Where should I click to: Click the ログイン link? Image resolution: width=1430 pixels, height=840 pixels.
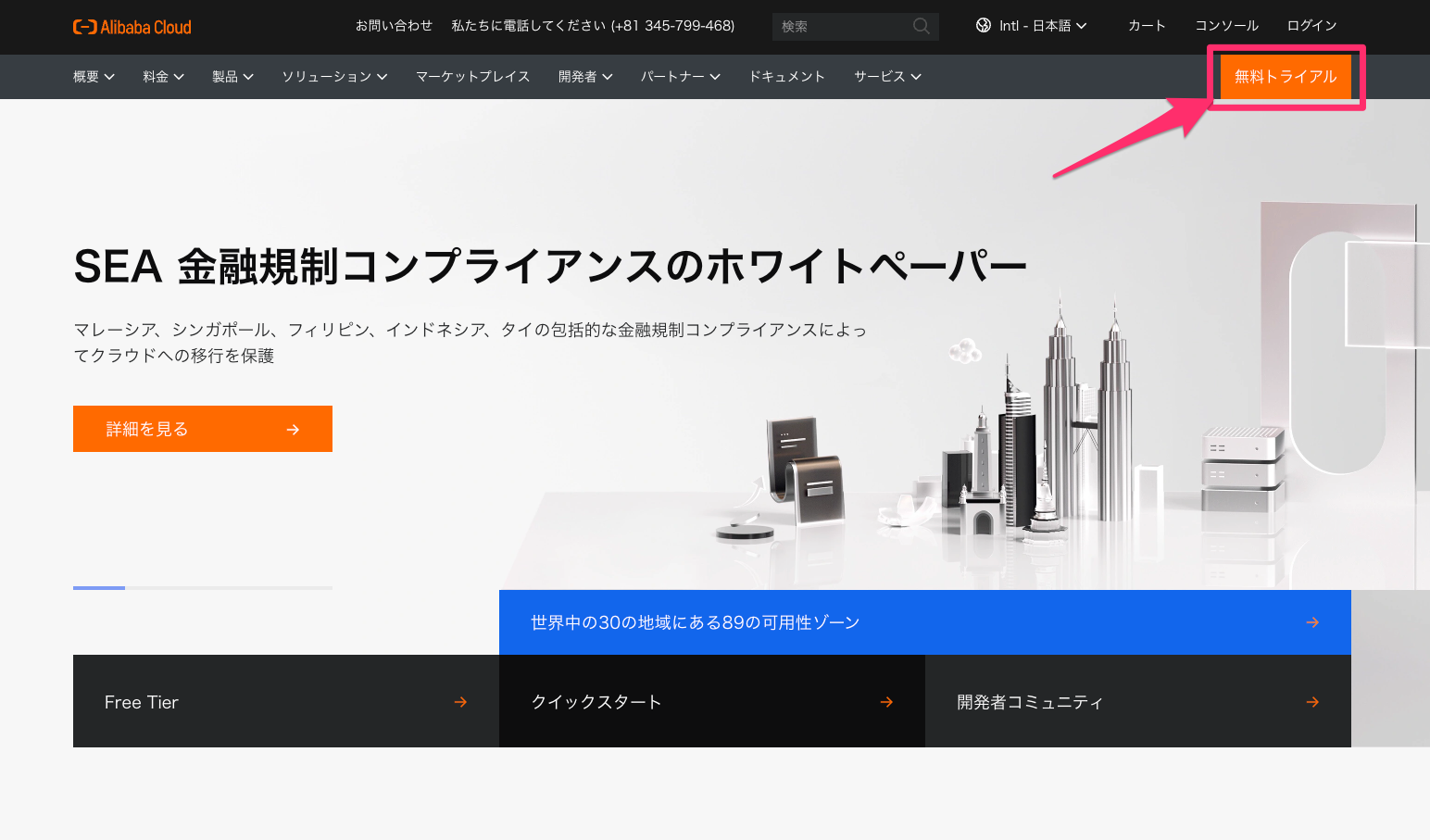click(x=1311, y=26)
